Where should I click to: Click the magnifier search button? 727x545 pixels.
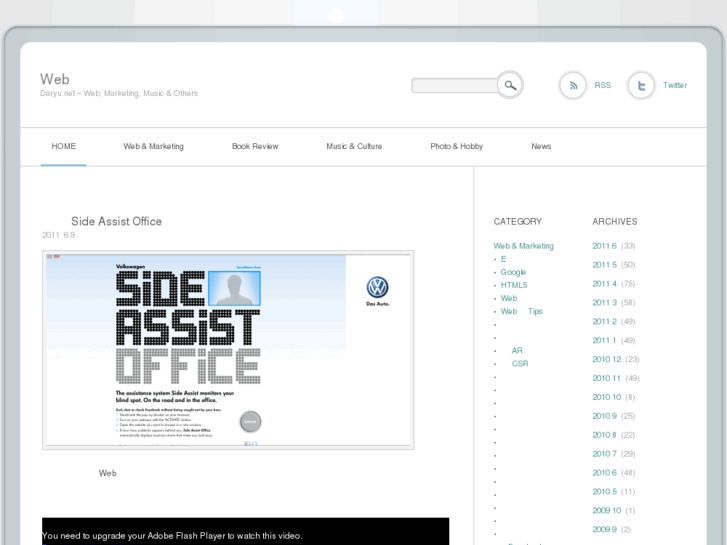tap(510, 85)
